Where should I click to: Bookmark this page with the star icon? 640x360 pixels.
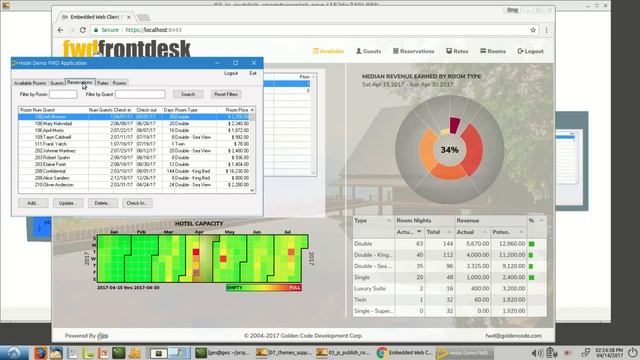click(533, 30)
